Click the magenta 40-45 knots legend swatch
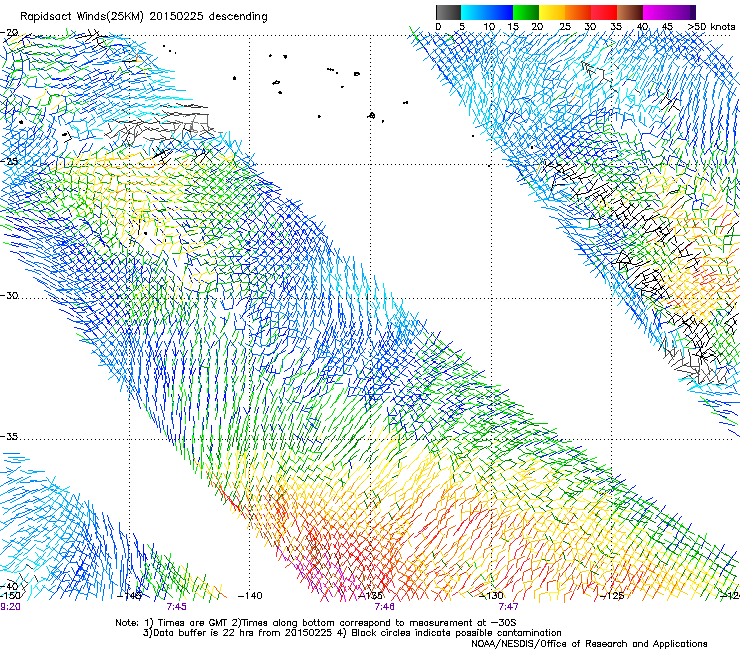The height and width of the screenshot is (650, 740). [x=656, y=12]
